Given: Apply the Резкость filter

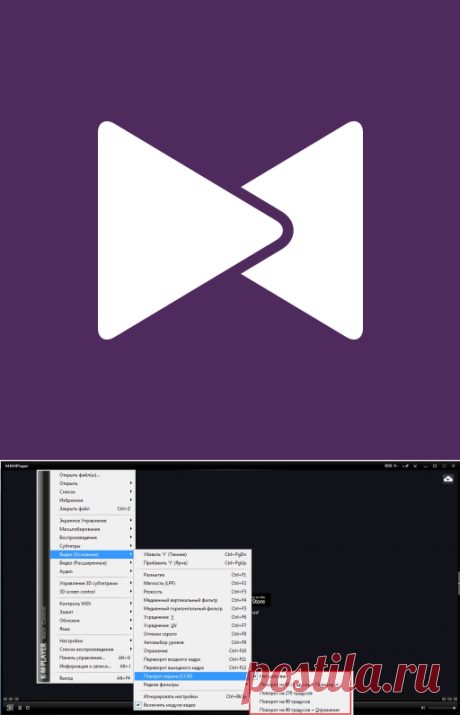Looking at the screenshot, I should pos(192,591).
